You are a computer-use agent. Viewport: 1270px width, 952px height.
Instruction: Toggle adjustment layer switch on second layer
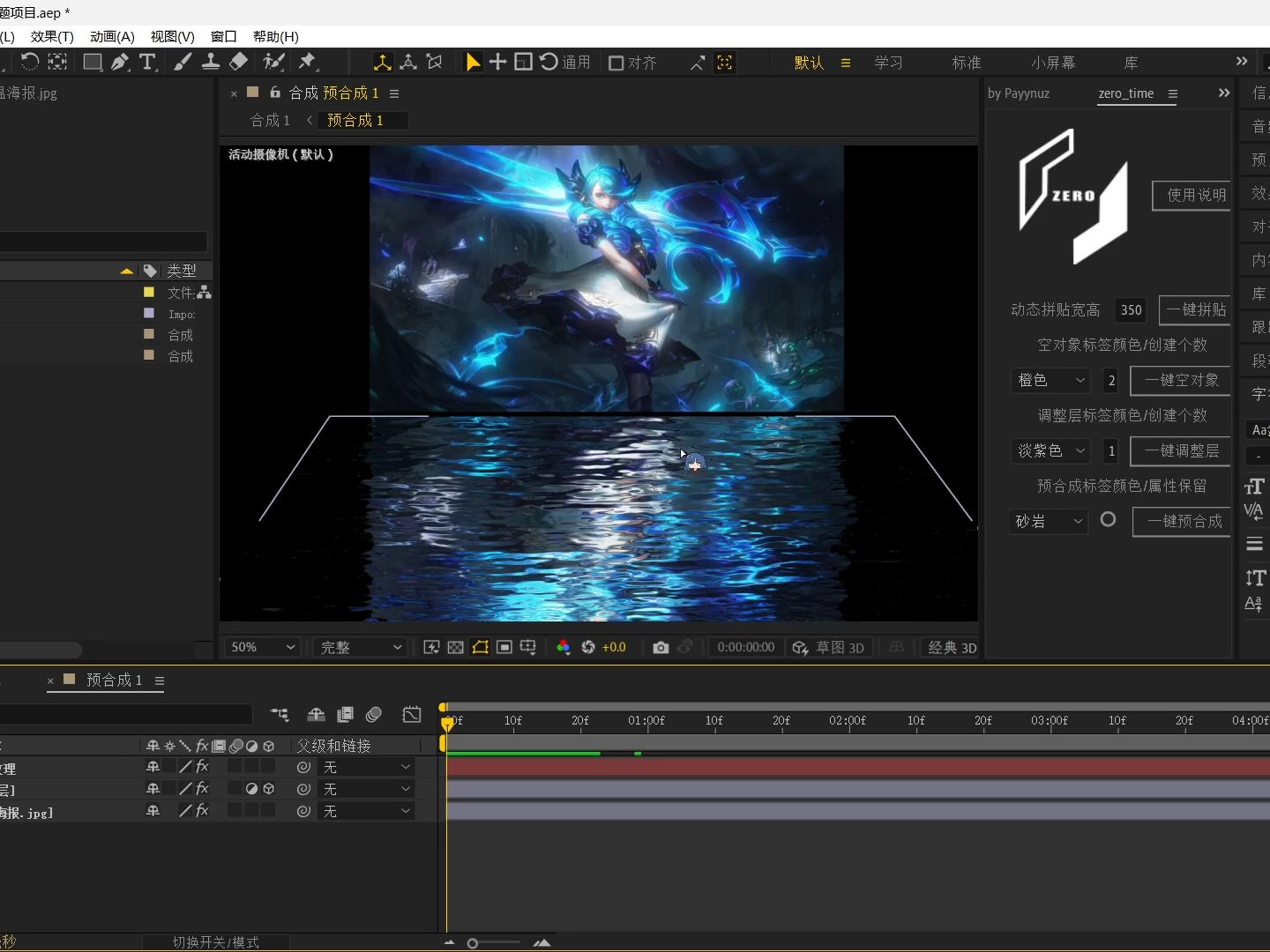[x=251, y=788]
